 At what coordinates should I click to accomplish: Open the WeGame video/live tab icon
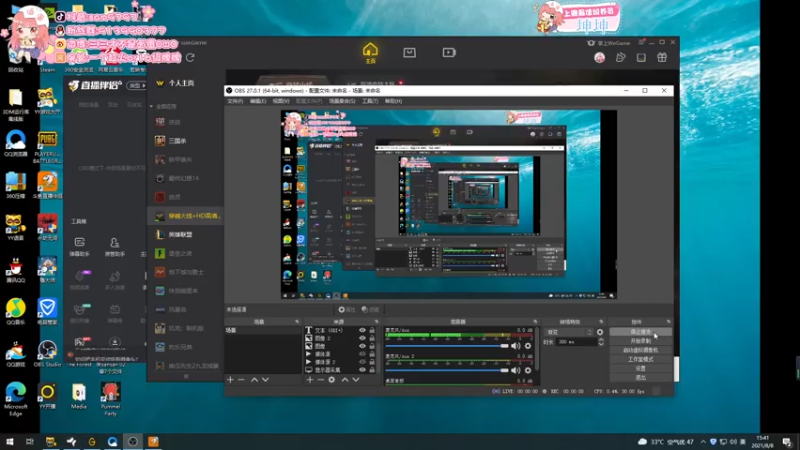pyautogui.click(x=449, y=53)
